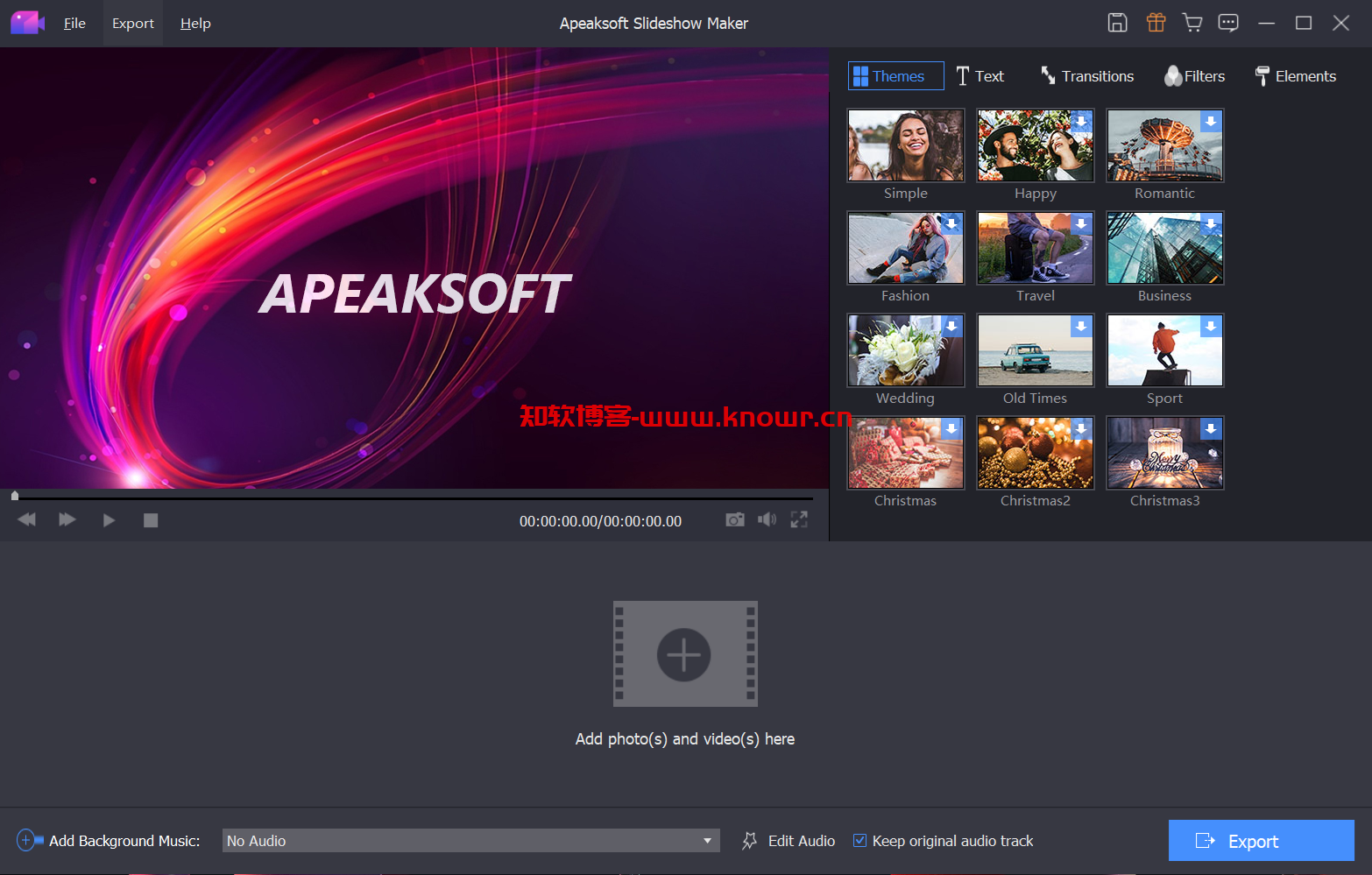
Task: Switch to the Elements tab
Action: 1296,76
